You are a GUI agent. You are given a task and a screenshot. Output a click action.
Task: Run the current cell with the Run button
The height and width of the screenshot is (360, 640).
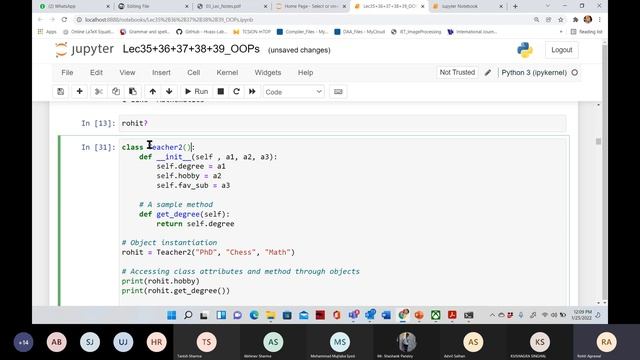coord(196,91)
